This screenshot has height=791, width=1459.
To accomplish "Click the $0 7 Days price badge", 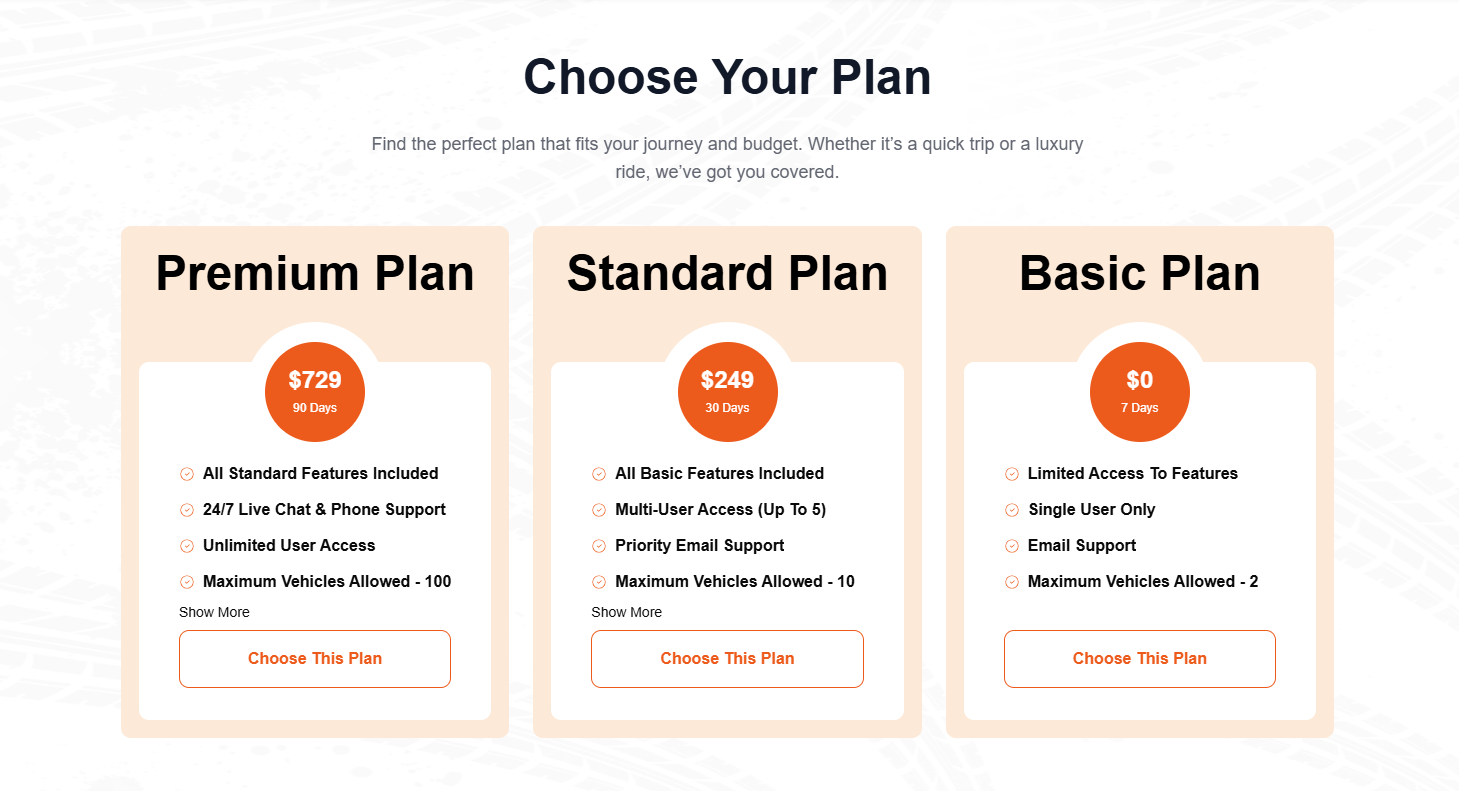I will (x=1139, y=392).
